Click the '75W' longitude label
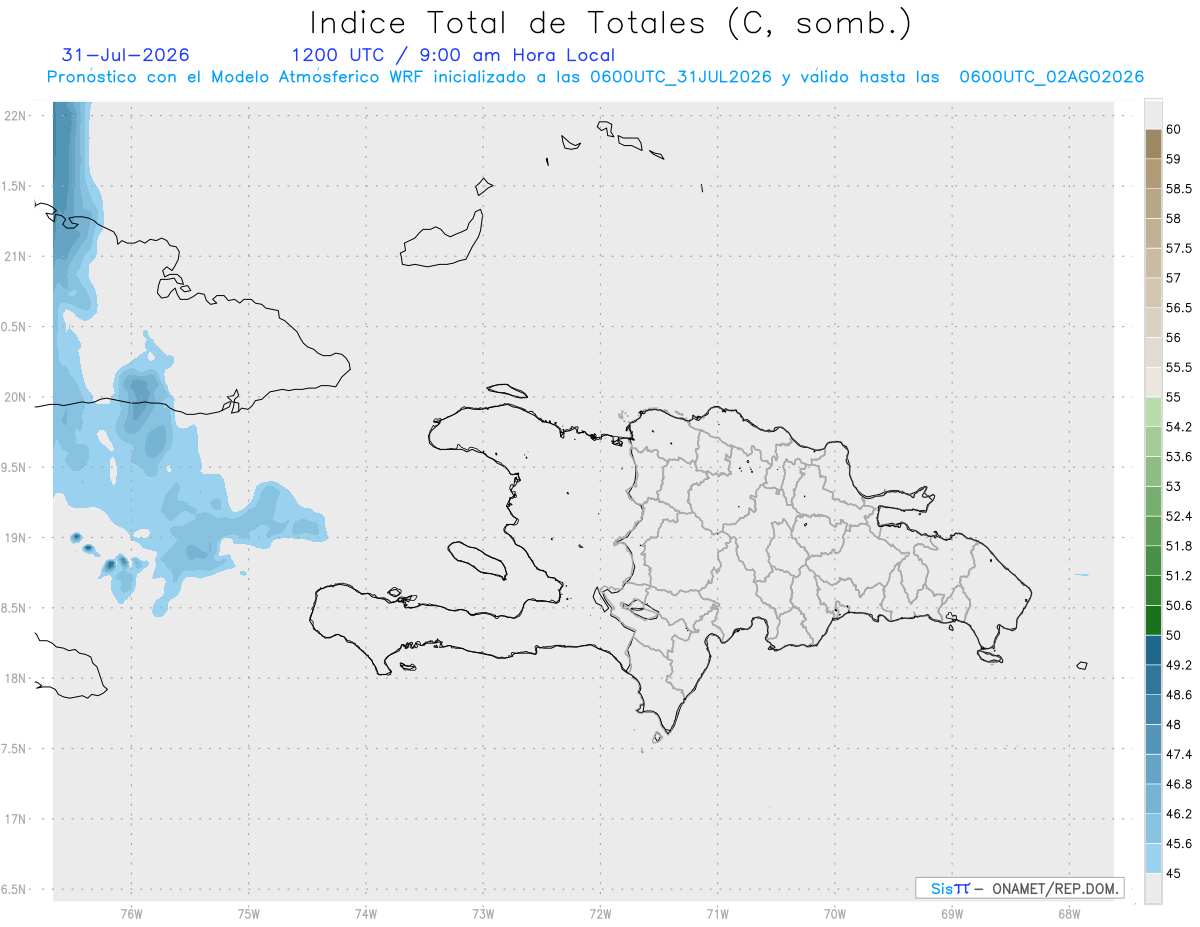The image size is (1200, 927). point(249,913)
